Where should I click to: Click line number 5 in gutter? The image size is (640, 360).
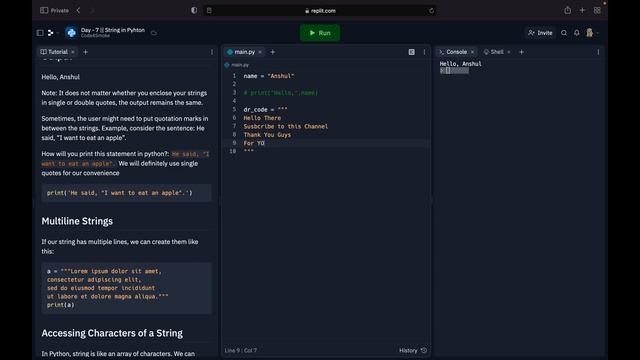[234, 109]
